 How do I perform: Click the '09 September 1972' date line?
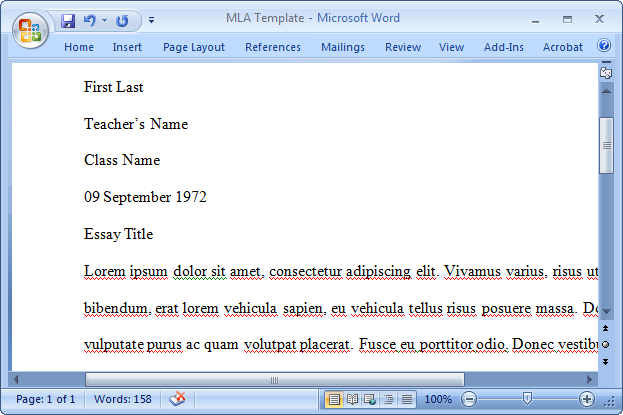[145, 197]
